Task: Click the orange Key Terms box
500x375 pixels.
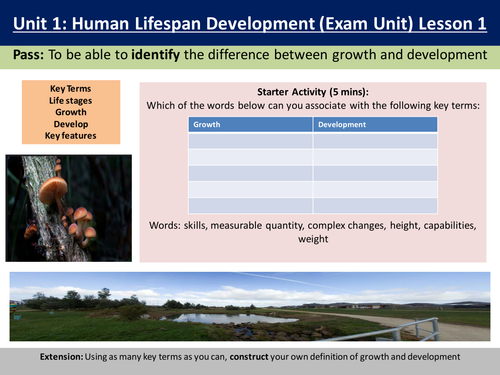Action: pyautogui.click(x=71, y=112)
